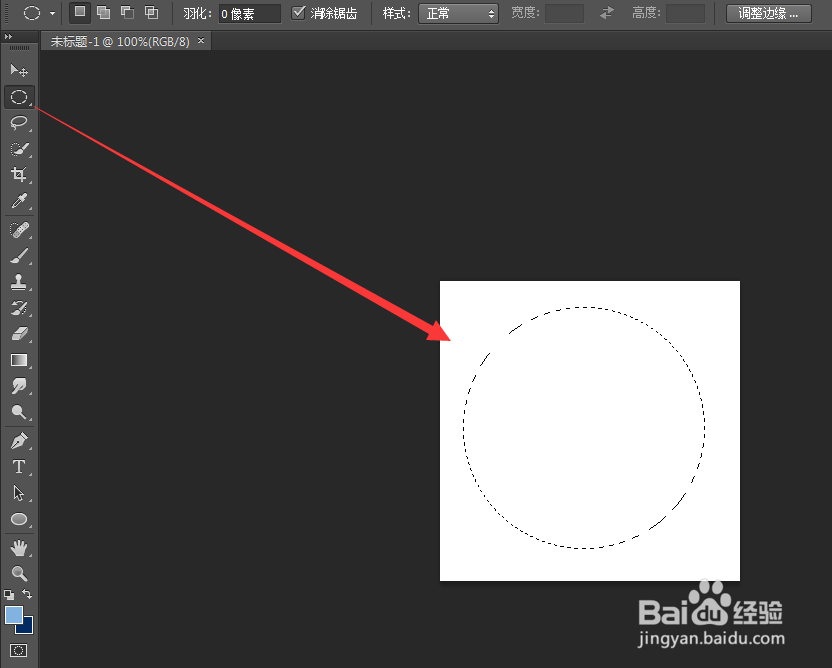
Task: Toggle the anti-alias (消除锯齿) checkbox
Action: [299, 13]
